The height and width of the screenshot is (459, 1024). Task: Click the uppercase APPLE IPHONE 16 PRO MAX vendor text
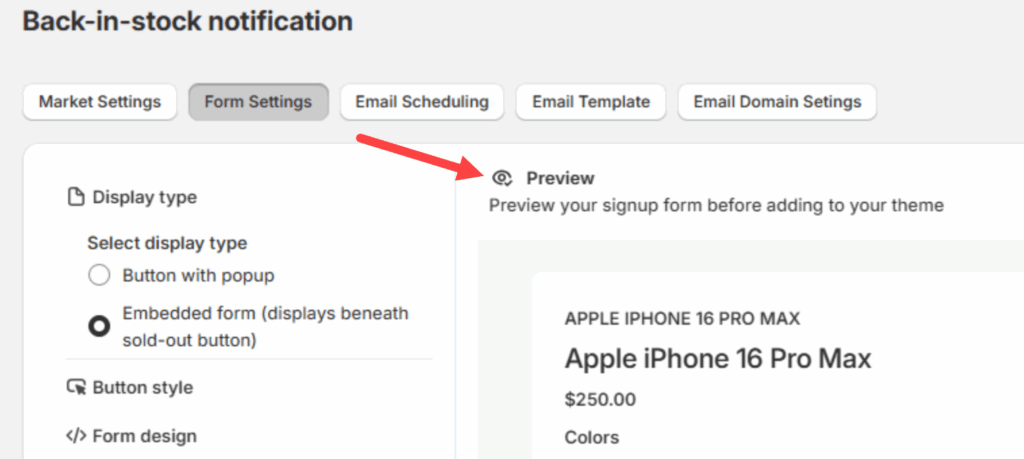click(682, 319)
